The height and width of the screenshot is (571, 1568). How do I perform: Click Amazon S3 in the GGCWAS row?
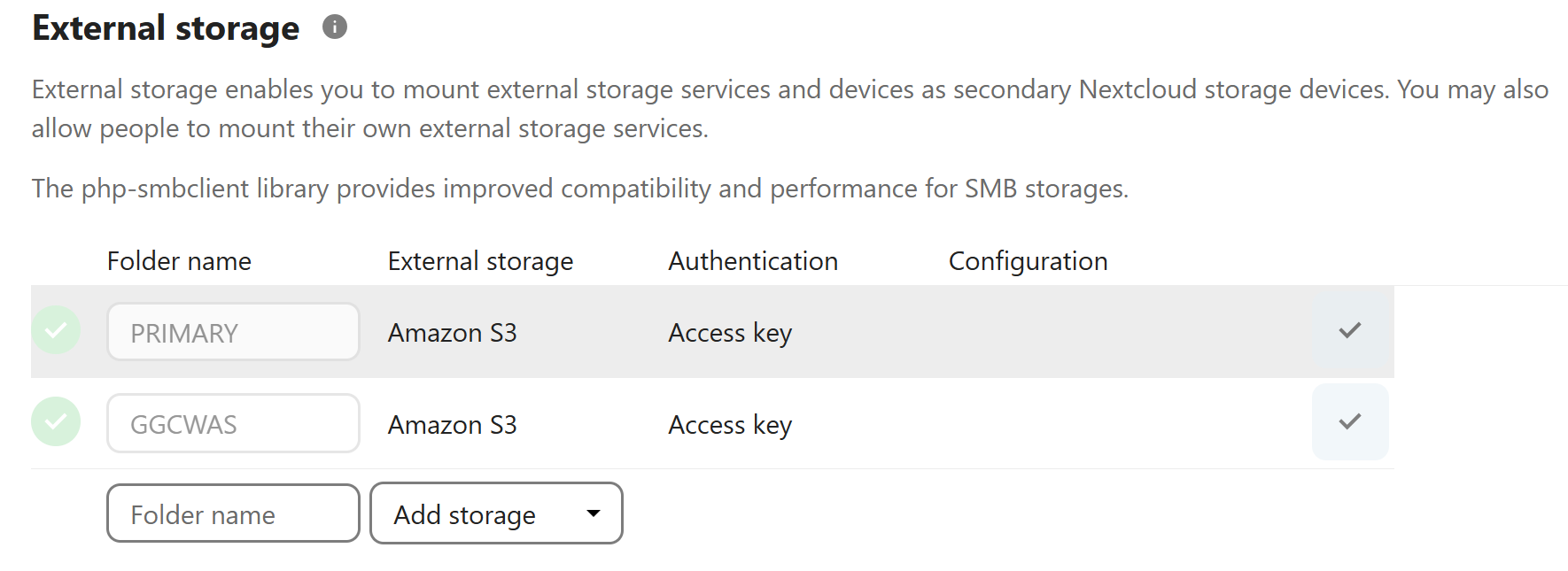coord(452,425)
